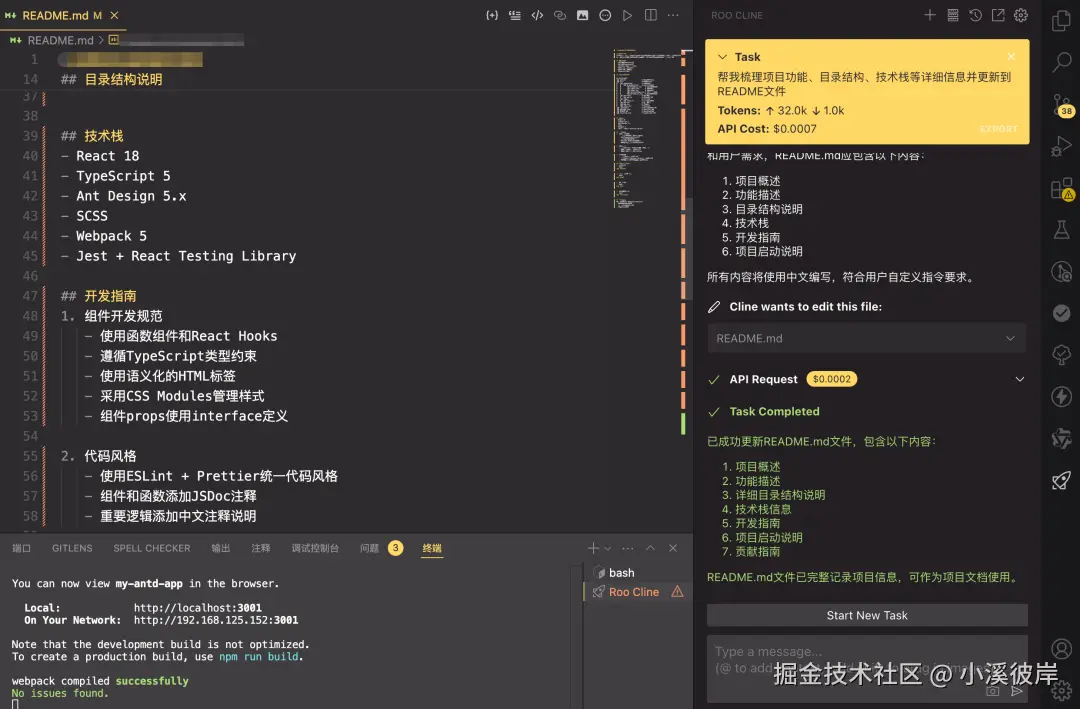Click the Start New Task button
The height and width of the screenshot is (709, 1080).
(x=866, y=614)
